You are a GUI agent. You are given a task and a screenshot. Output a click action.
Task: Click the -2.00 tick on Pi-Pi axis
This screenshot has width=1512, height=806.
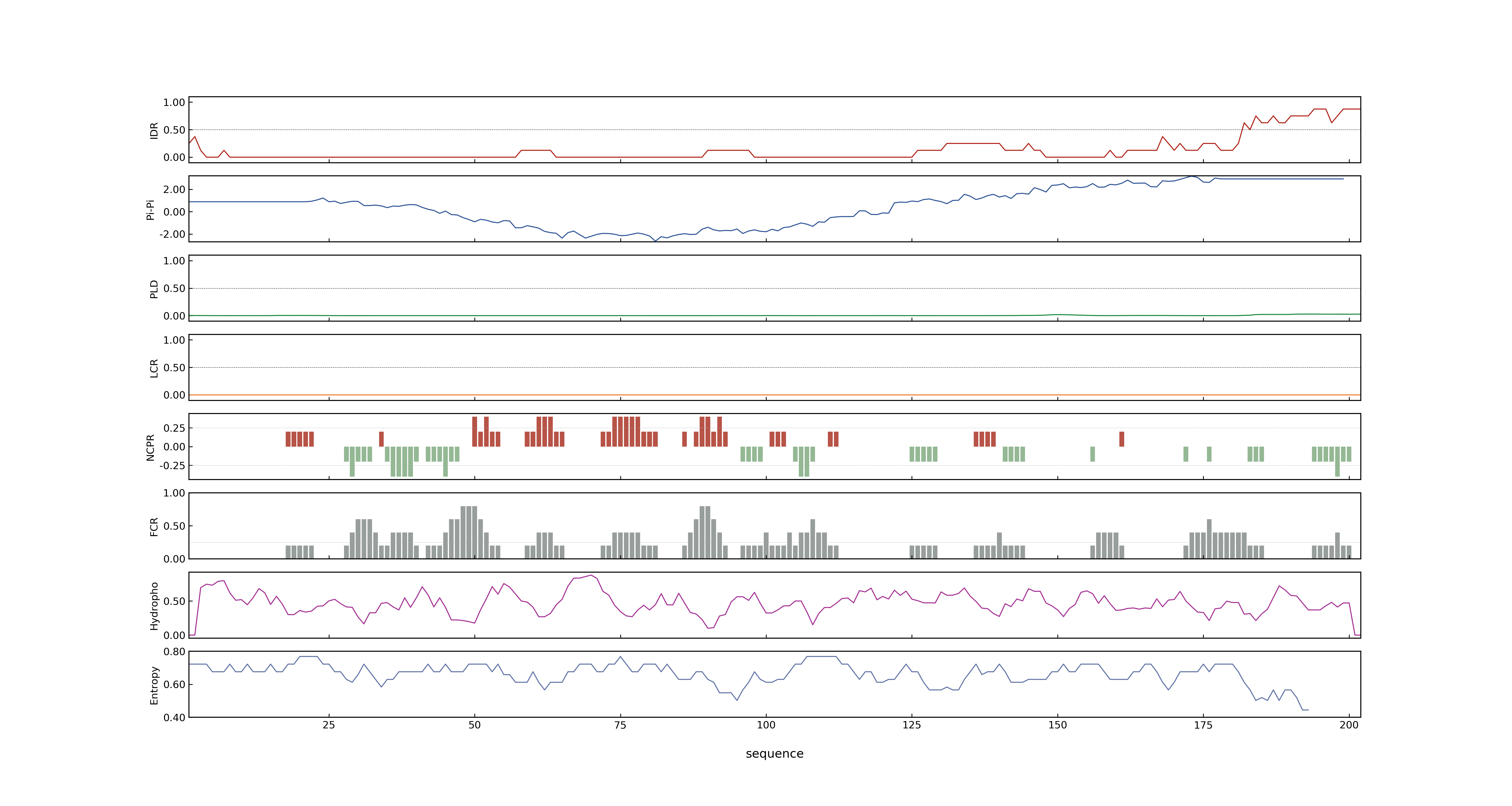[x=172, y=234]
